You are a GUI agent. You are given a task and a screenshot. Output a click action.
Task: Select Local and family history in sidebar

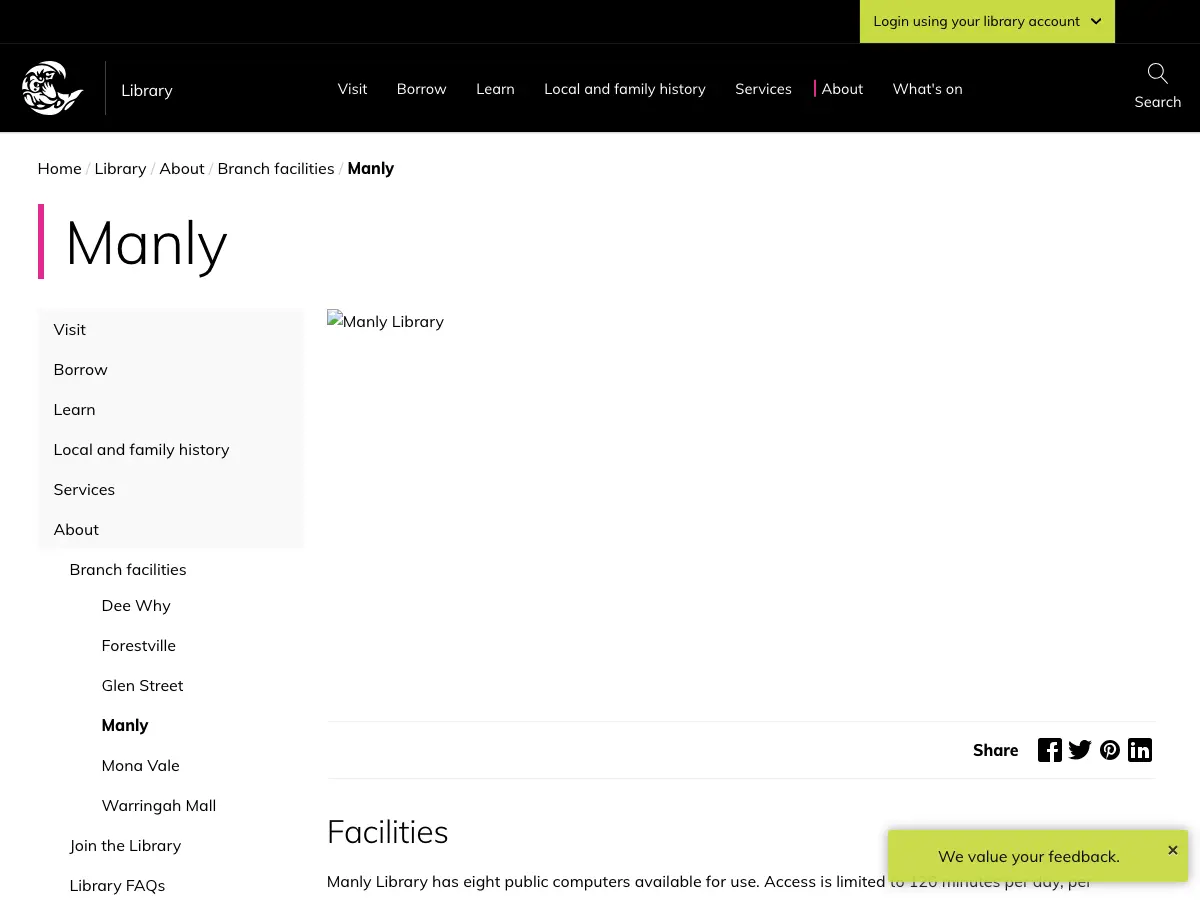click(170, 449)
